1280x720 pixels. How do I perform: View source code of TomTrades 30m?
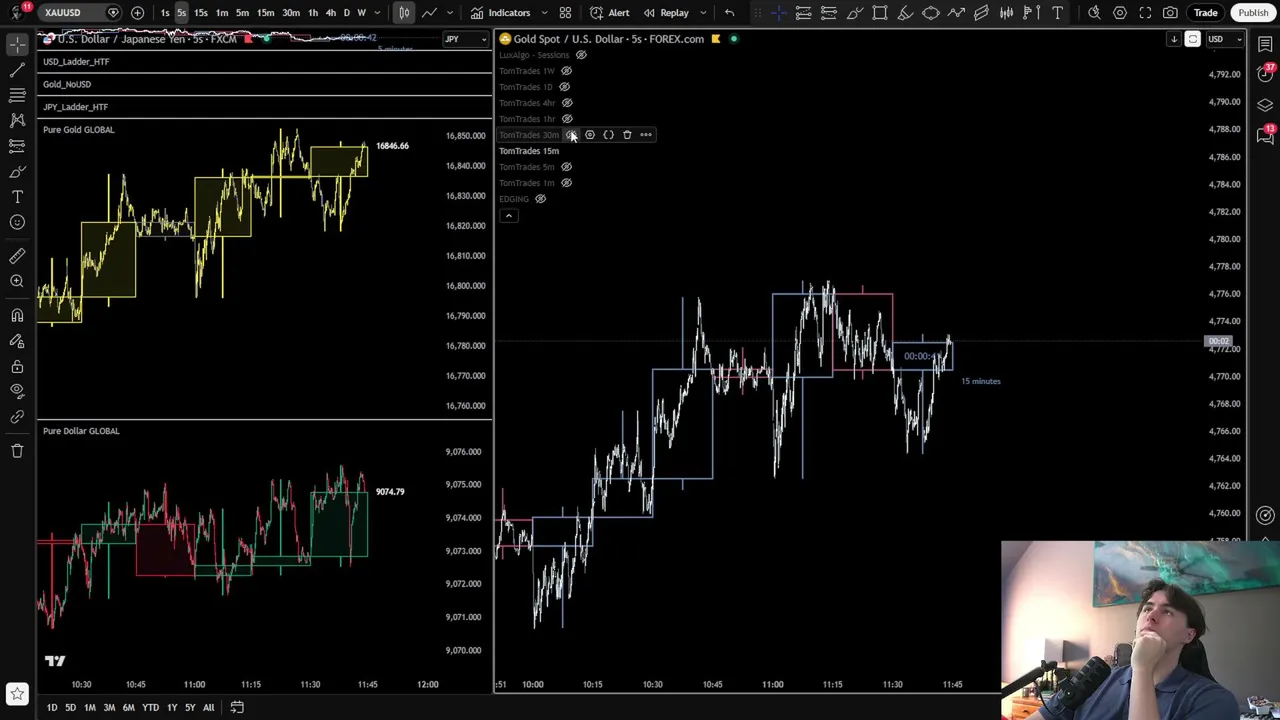608,135
